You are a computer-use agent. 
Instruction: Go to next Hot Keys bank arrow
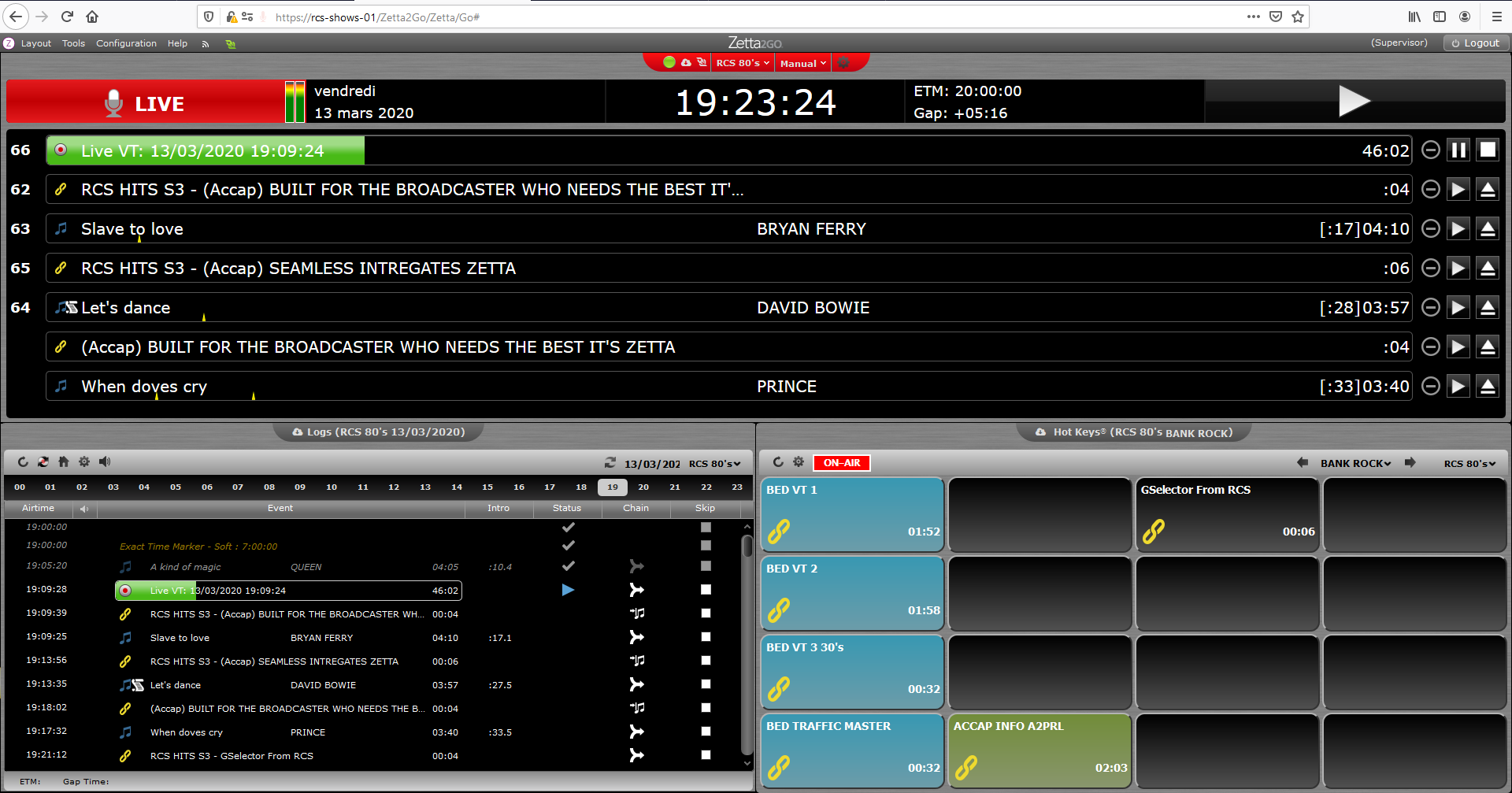click(1410, 463)
